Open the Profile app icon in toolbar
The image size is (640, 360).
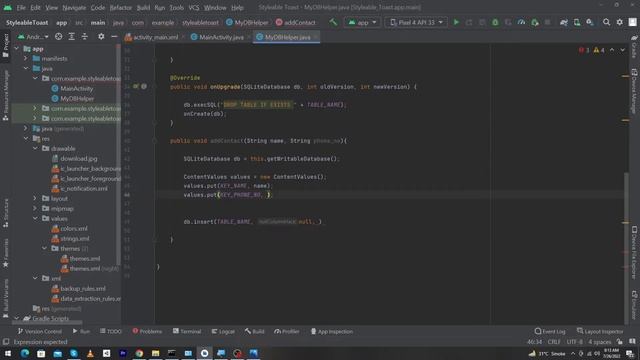coord(521,22)
